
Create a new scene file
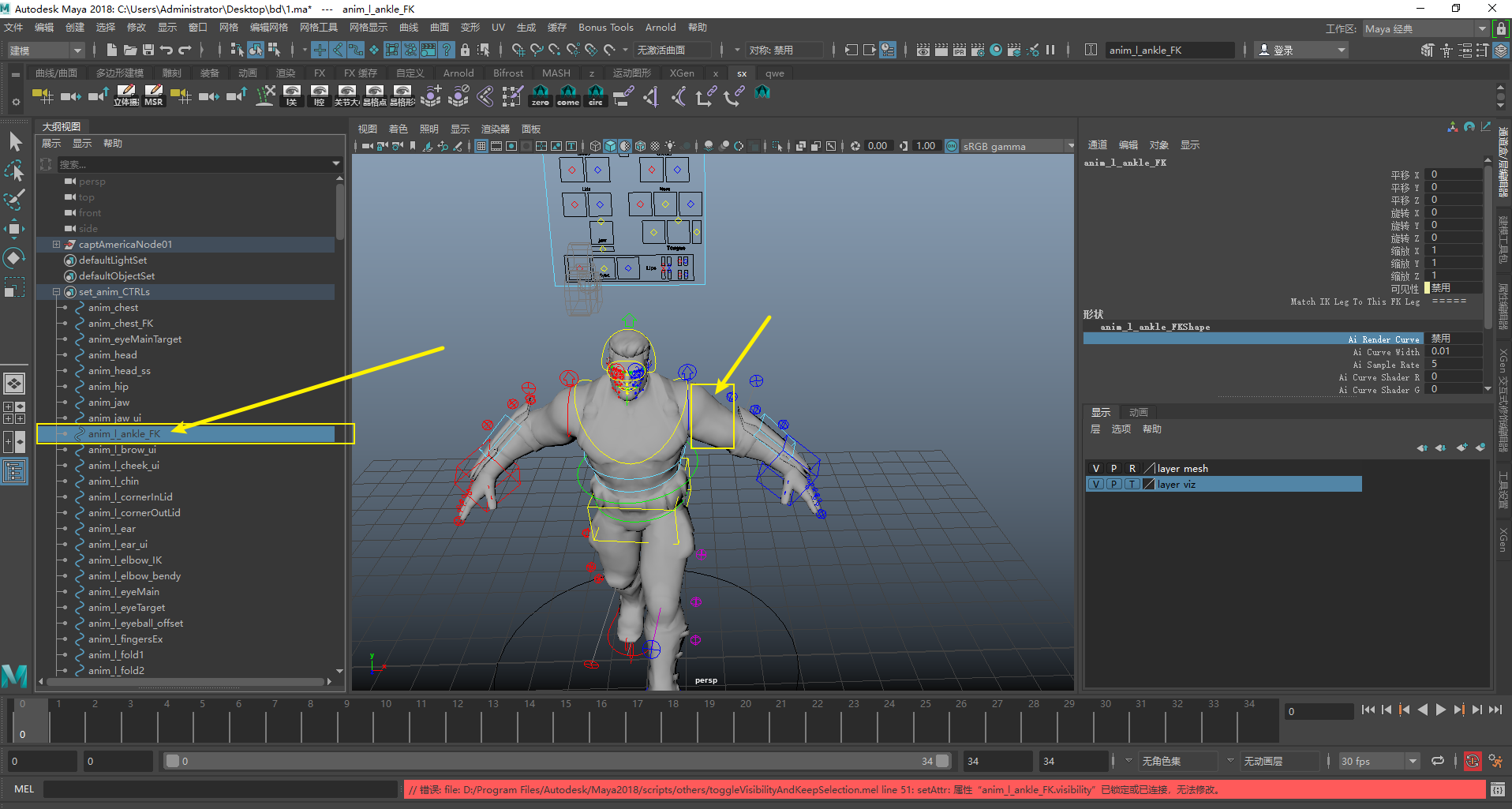coord(111,50)
